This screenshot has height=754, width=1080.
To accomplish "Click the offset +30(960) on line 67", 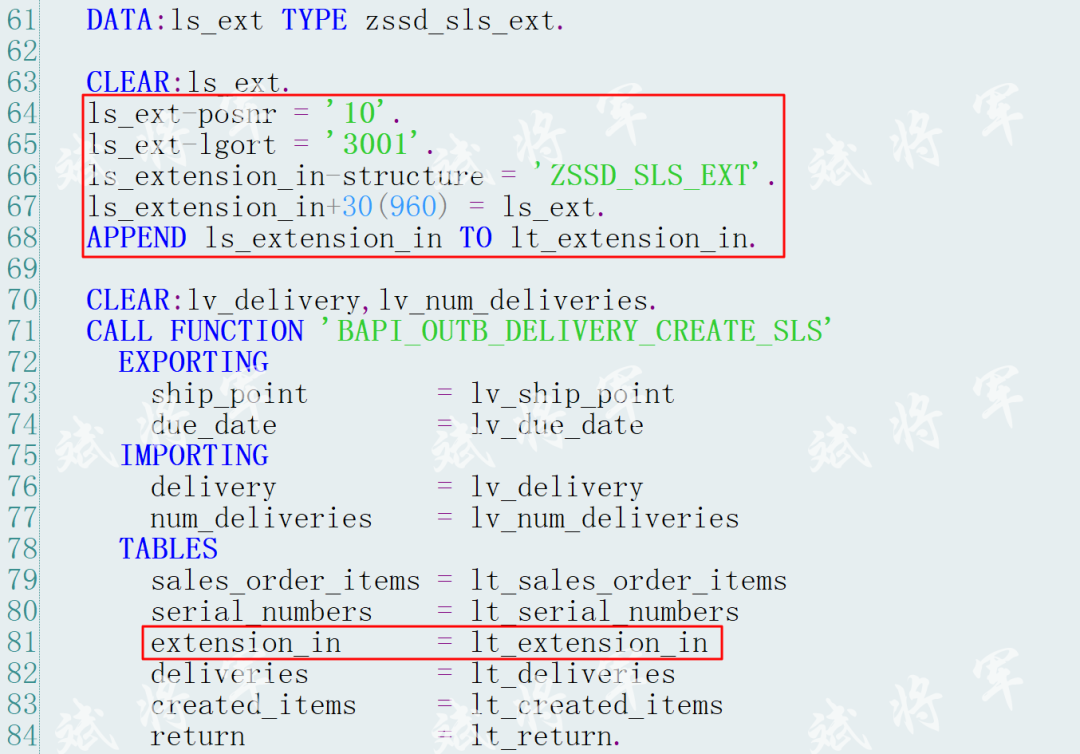I will (386, 207).
